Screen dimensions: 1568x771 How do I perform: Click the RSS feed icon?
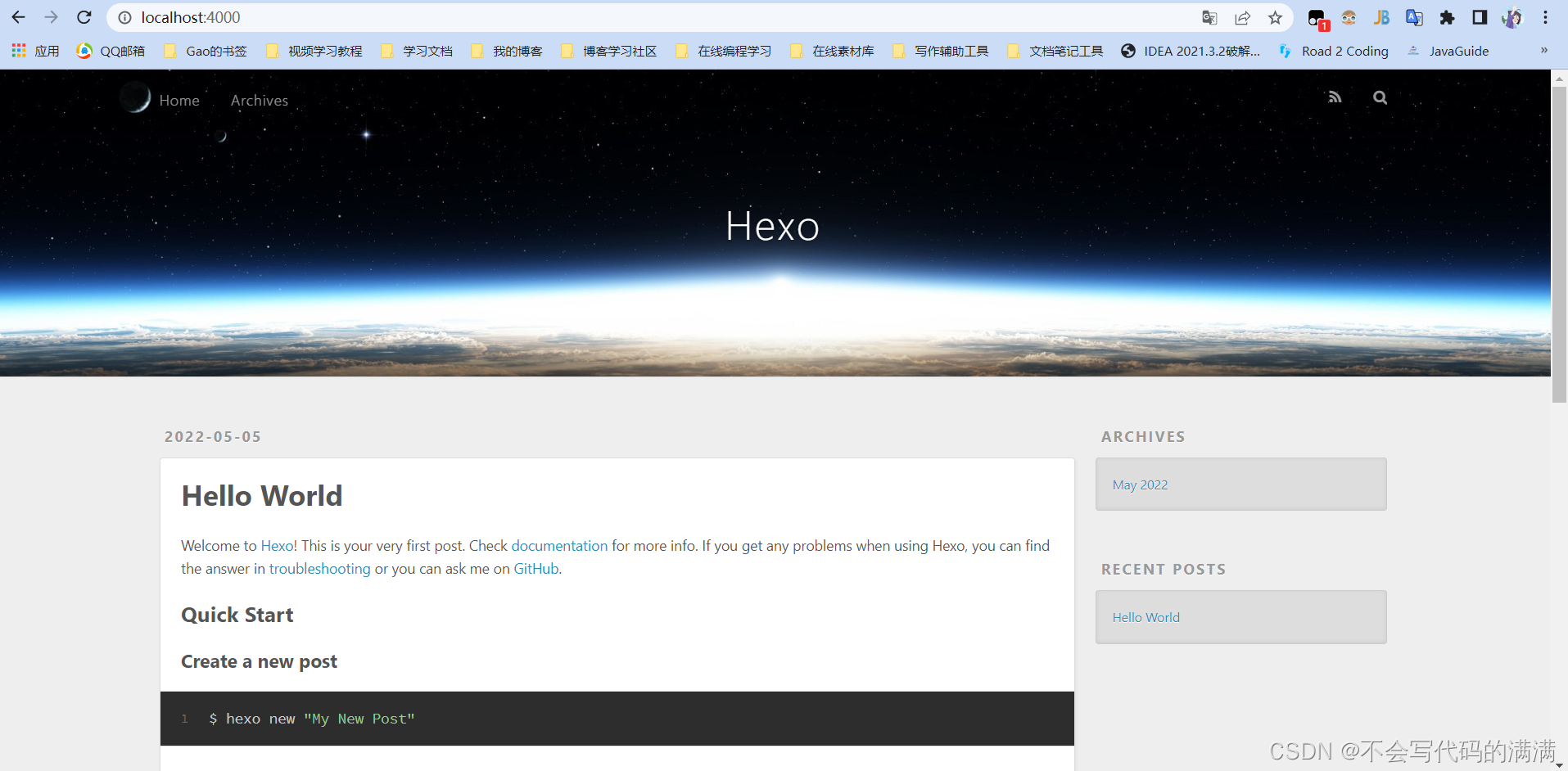pos(1335,97)
